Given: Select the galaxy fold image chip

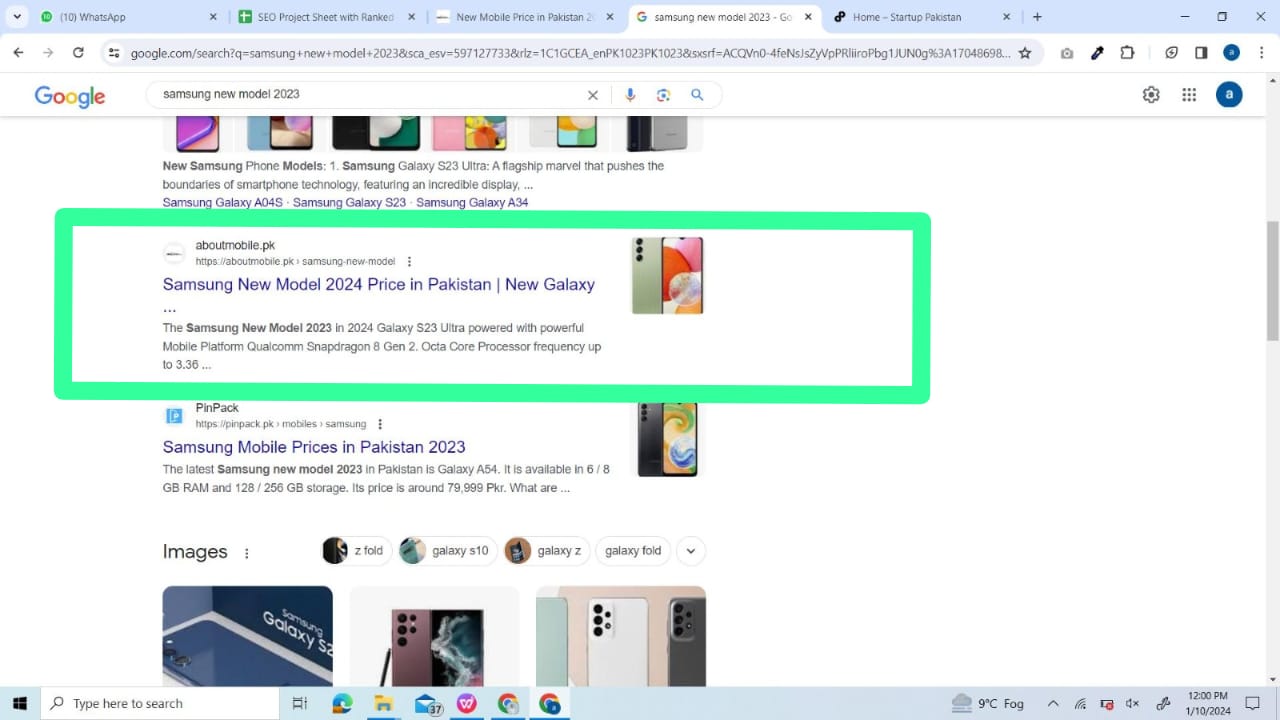Looking at the screenshot, I should [x=632, y=551].
